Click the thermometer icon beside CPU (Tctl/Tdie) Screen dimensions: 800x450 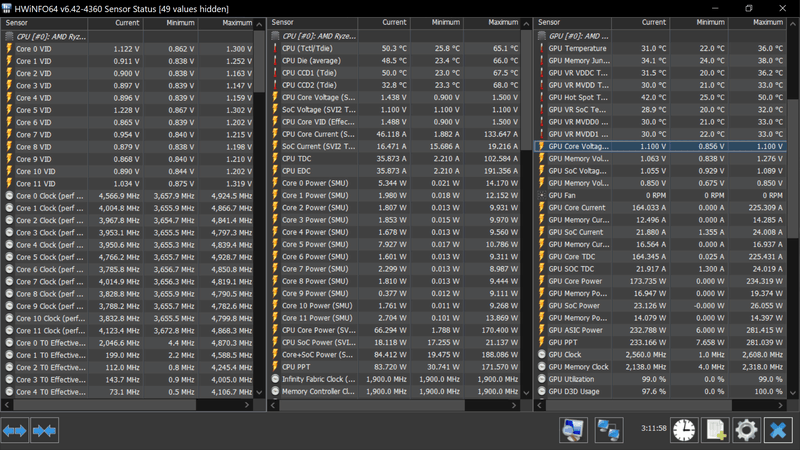click(x=276, y=48)
